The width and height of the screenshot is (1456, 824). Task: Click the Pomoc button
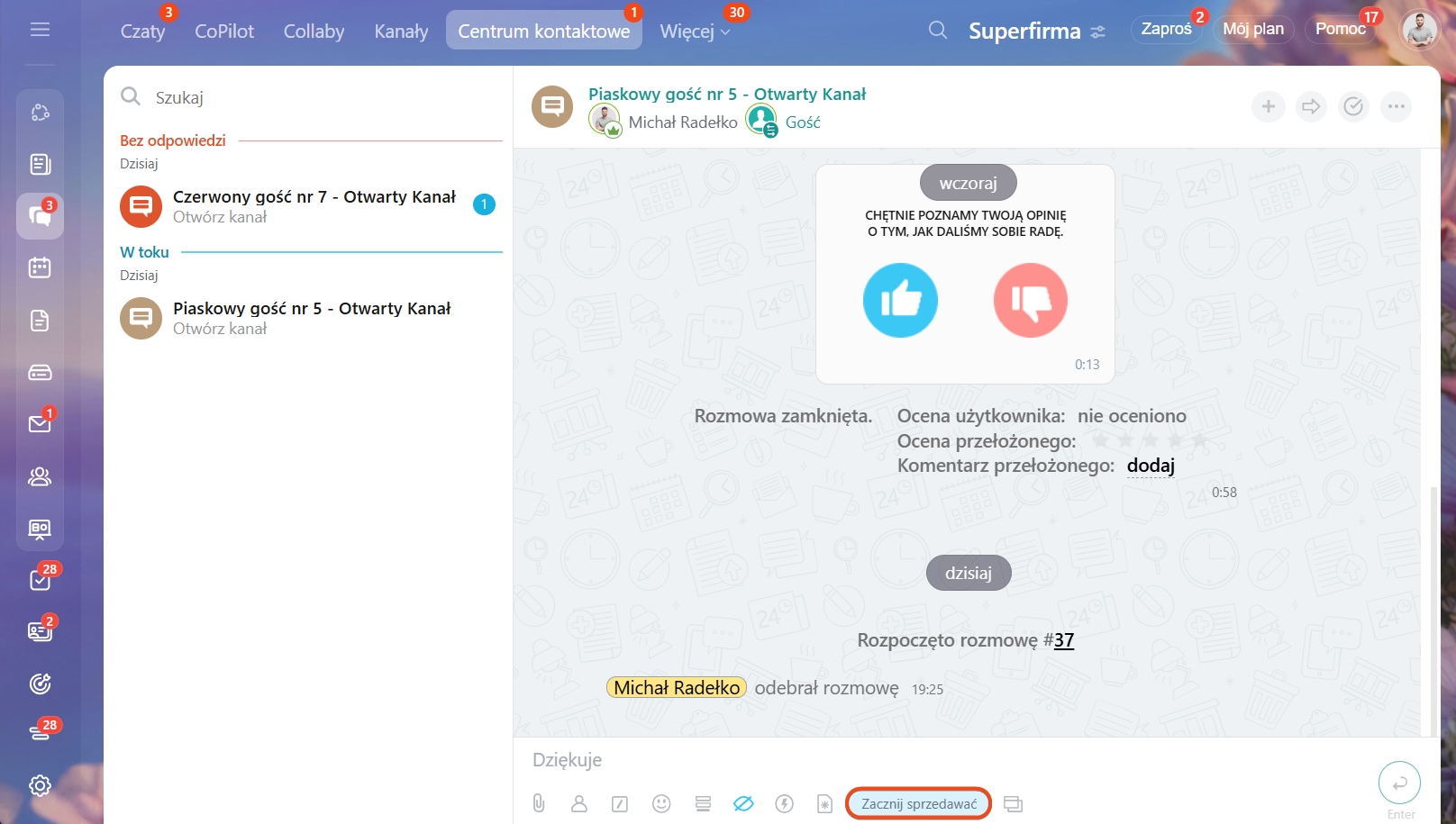click(x=1341, y=29)
